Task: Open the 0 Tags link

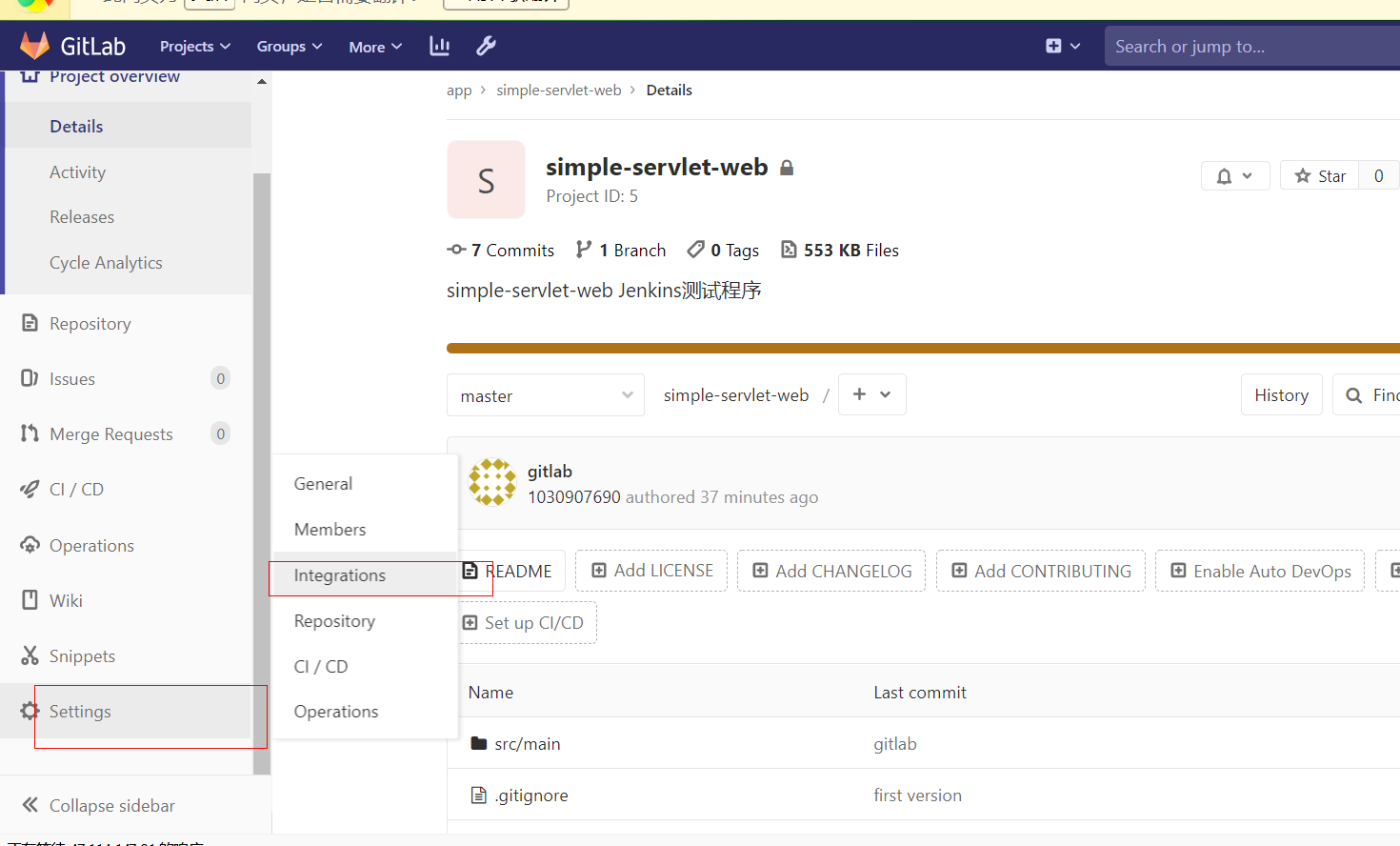Action: 724,250
